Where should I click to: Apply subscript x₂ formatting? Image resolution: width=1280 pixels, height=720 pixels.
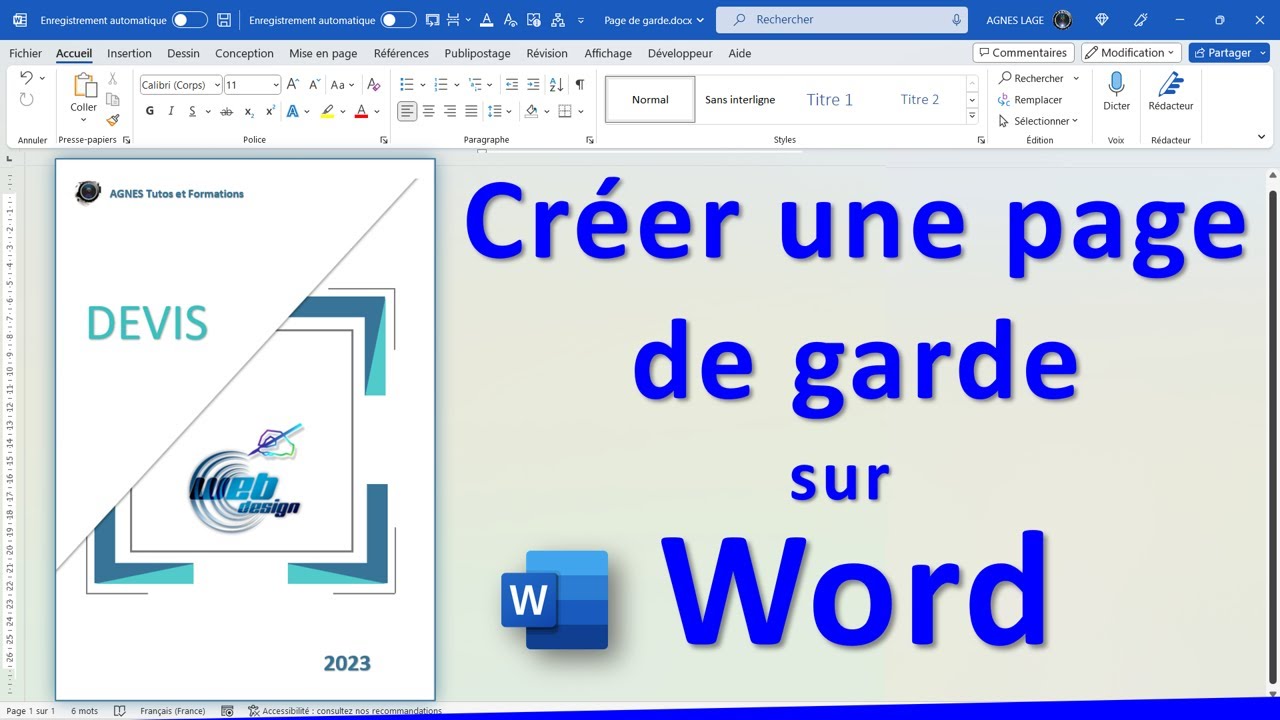coord(249,111)
